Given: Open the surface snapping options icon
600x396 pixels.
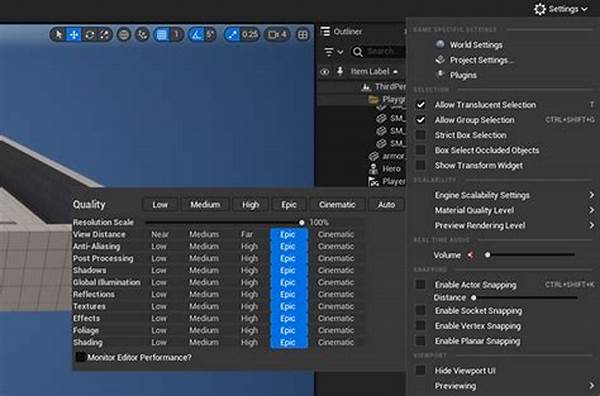Looking at the screenshot, I should (142, 35).
